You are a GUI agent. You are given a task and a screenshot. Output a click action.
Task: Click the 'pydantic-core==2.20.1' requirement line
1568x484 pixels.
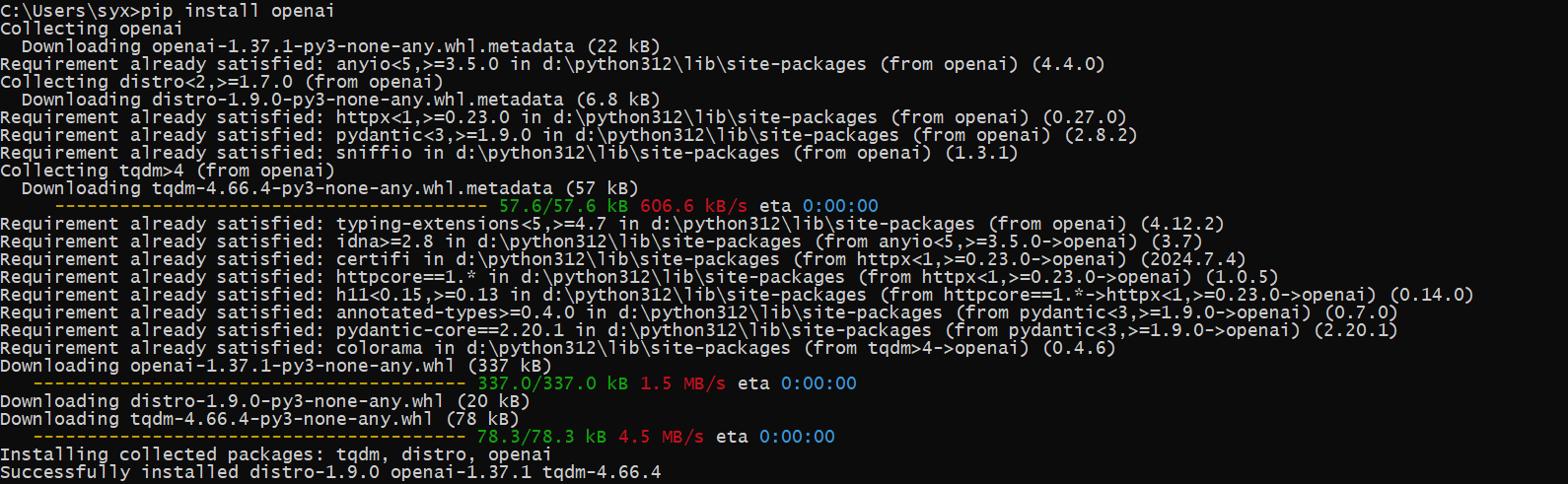699,330
